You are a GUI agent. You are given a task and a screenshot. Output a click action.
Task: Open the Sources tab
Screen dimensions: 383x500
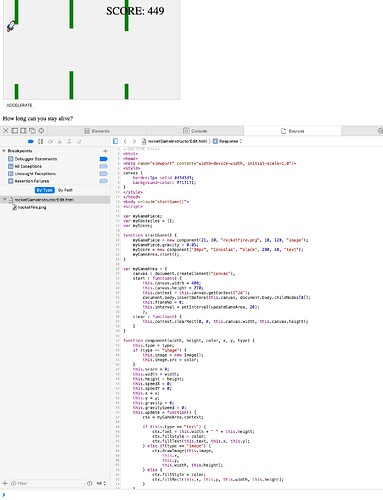coord(293,131)
